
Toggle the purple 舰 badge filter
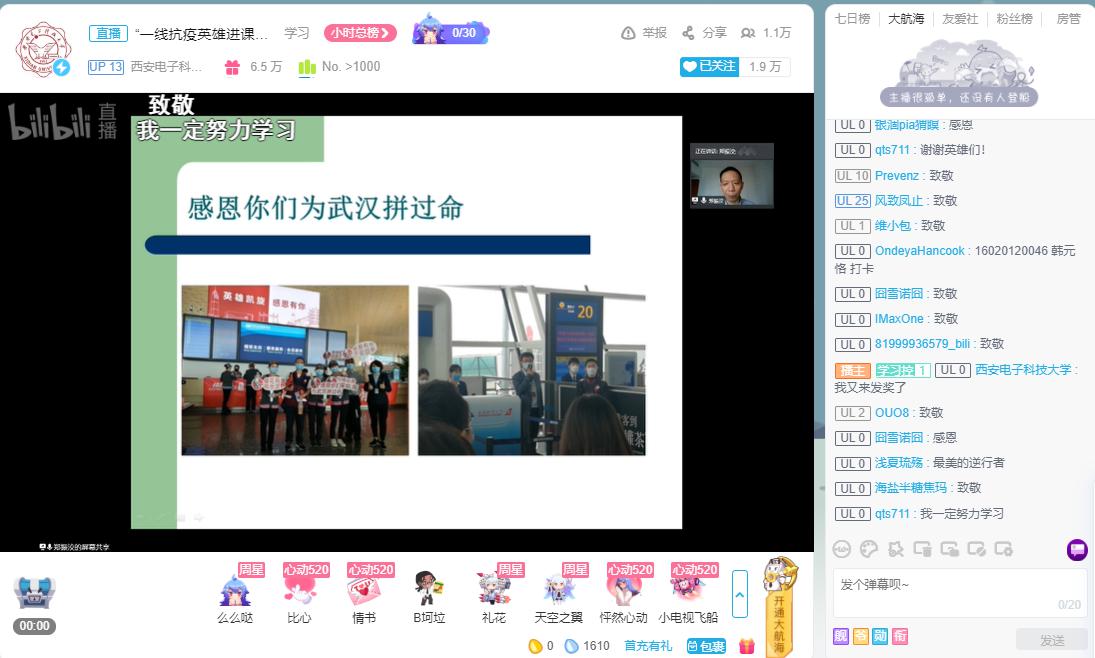click(841, 637)
